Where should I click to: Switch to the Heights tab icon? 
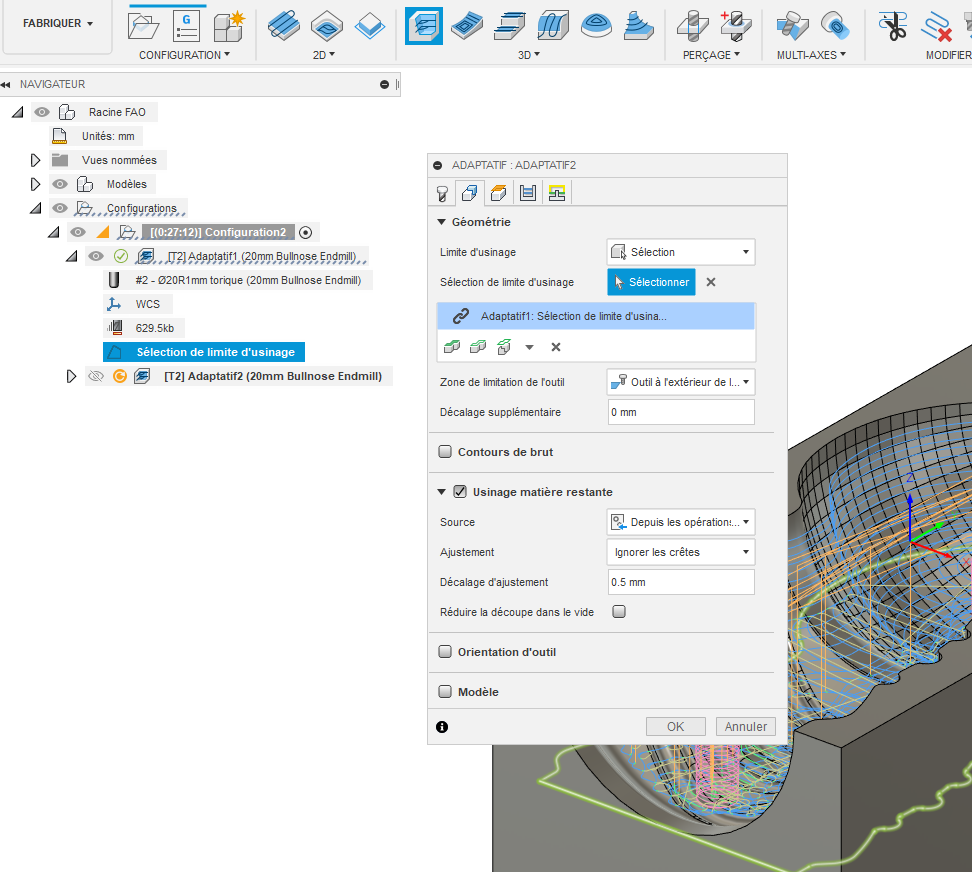[499, 193]
